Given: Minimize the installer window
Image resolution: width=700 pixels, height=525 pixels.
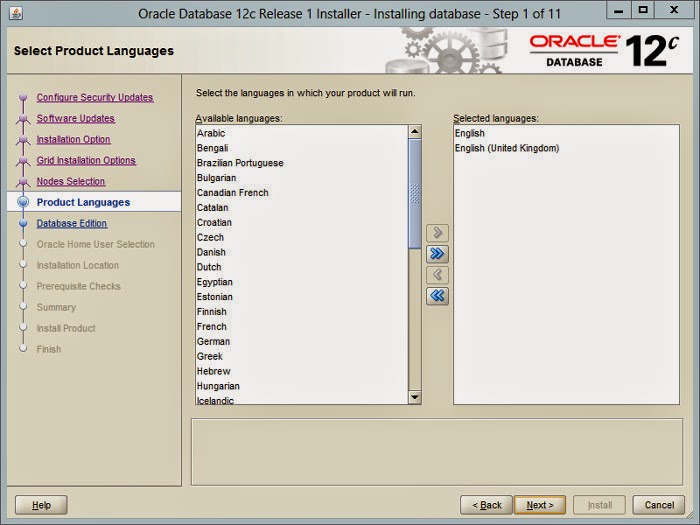Looking at the screenshot, I should tap(618, 10).
